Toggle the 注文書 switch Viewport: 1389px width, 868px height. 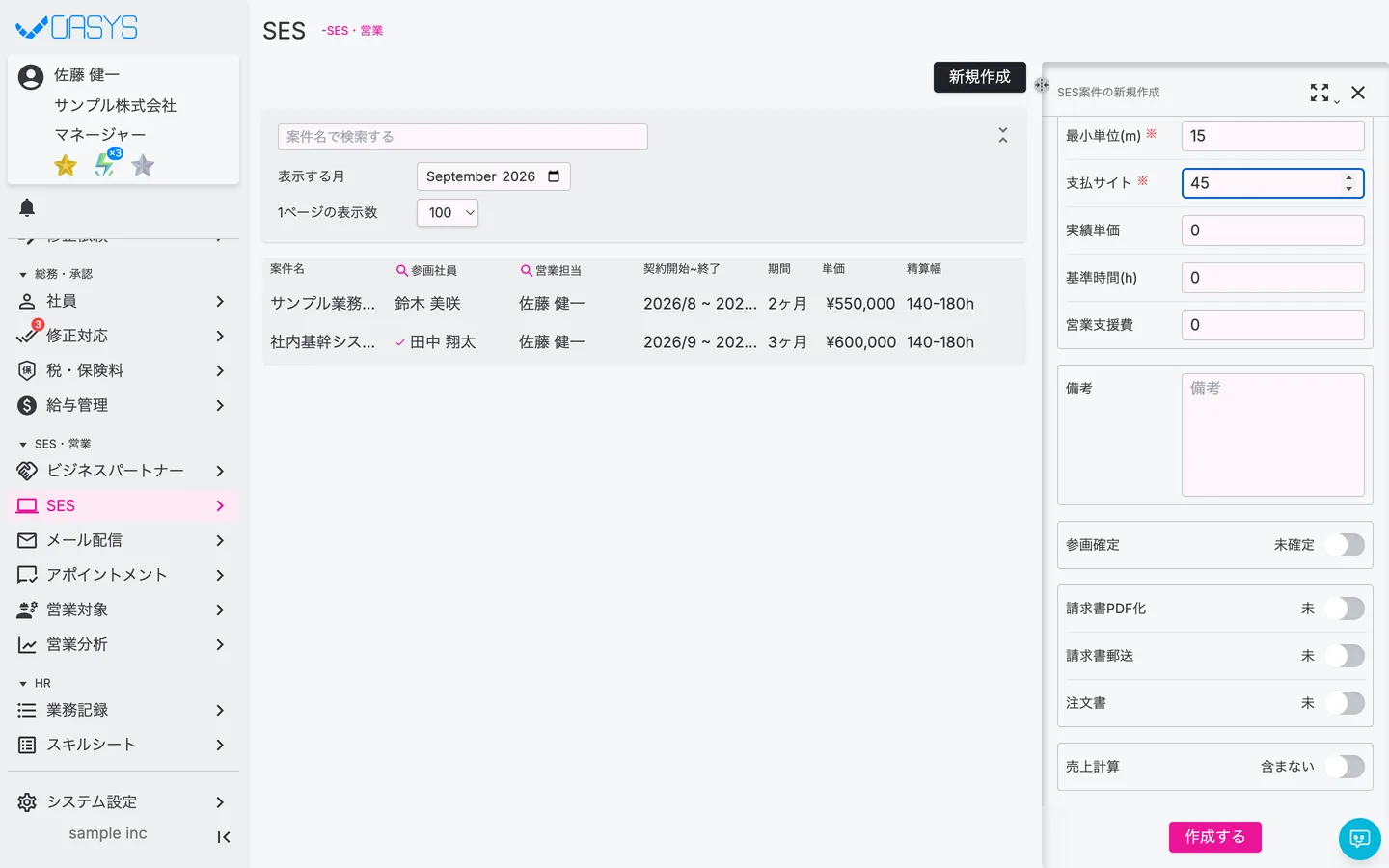tap(1344, 703)
